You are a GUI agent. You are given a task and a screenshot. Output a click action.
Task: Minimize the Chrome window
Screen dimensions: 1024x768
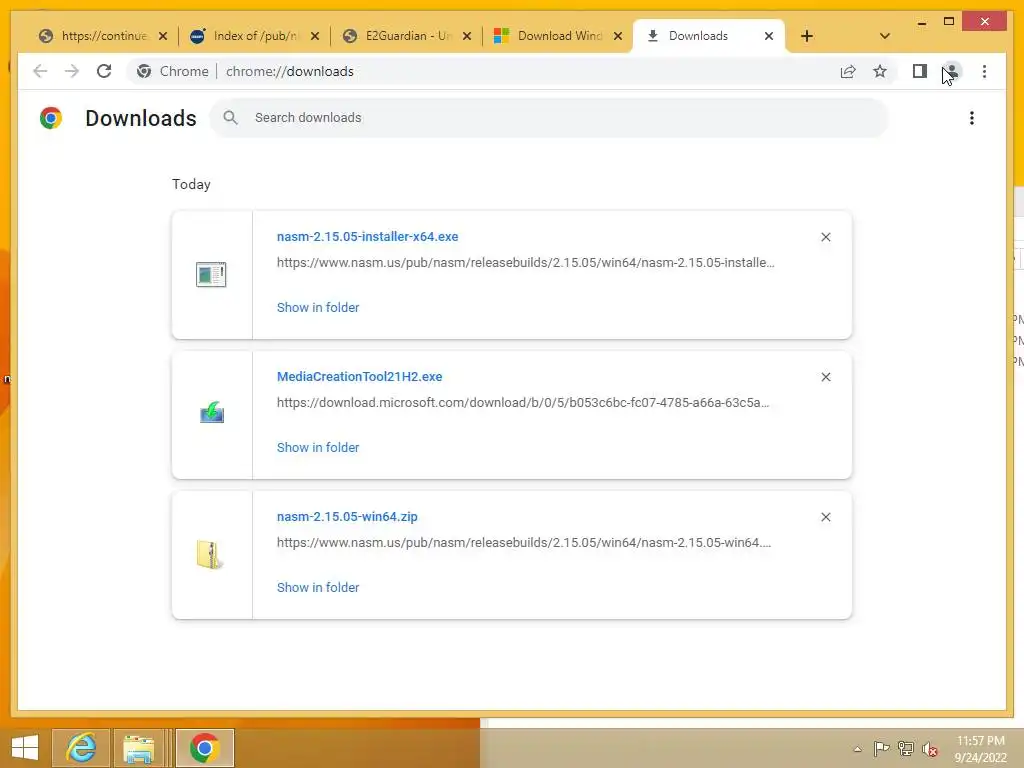coord(921,22)
